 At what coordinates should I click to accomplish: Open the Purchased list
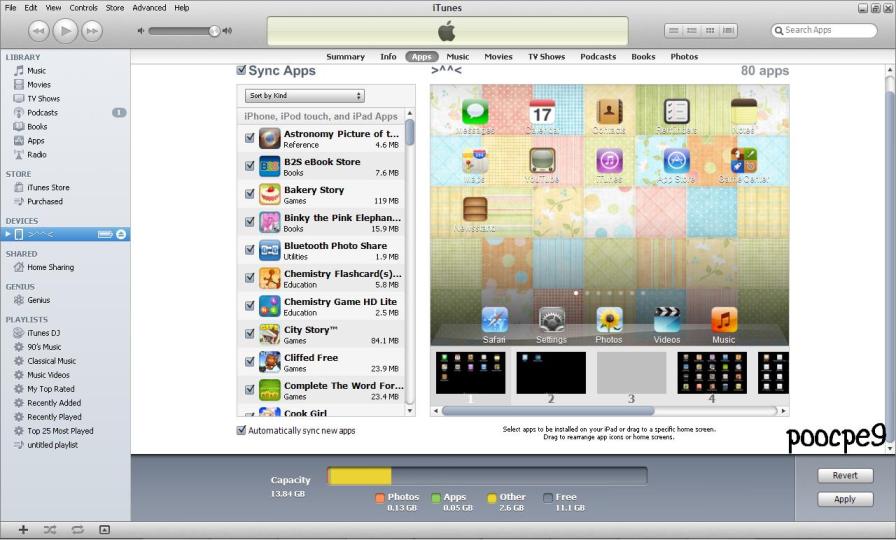(45, 201)
